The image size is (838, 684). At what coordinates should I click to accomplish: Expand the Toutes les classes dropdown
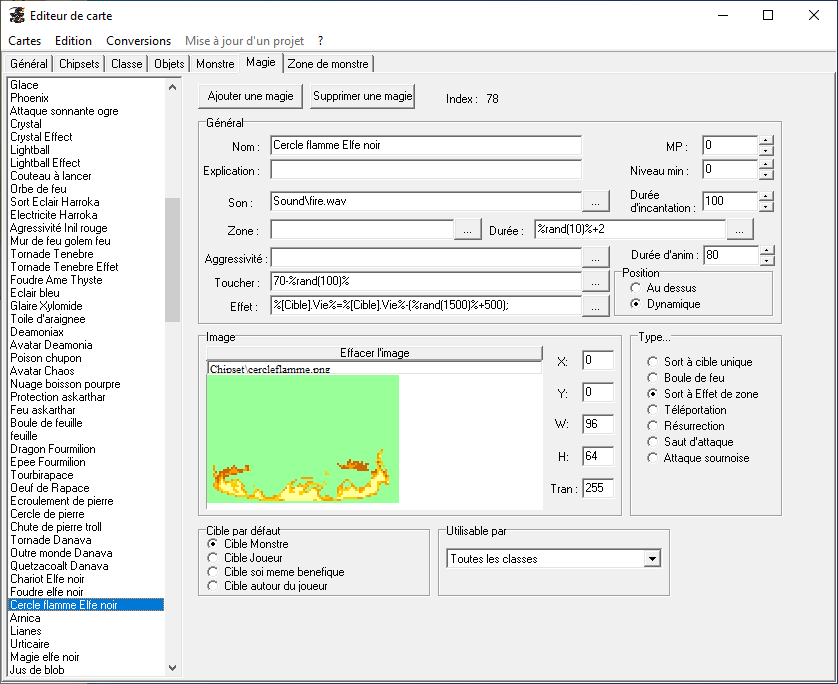652,559
